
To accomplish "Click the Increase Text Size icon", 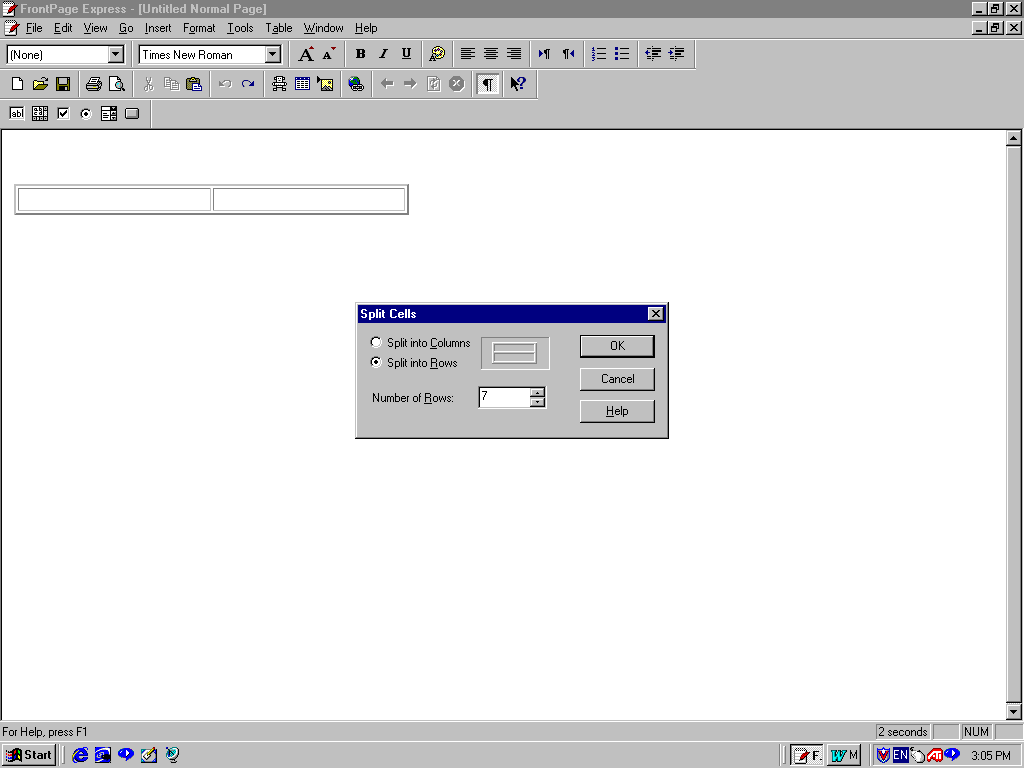I will point(306,54).
